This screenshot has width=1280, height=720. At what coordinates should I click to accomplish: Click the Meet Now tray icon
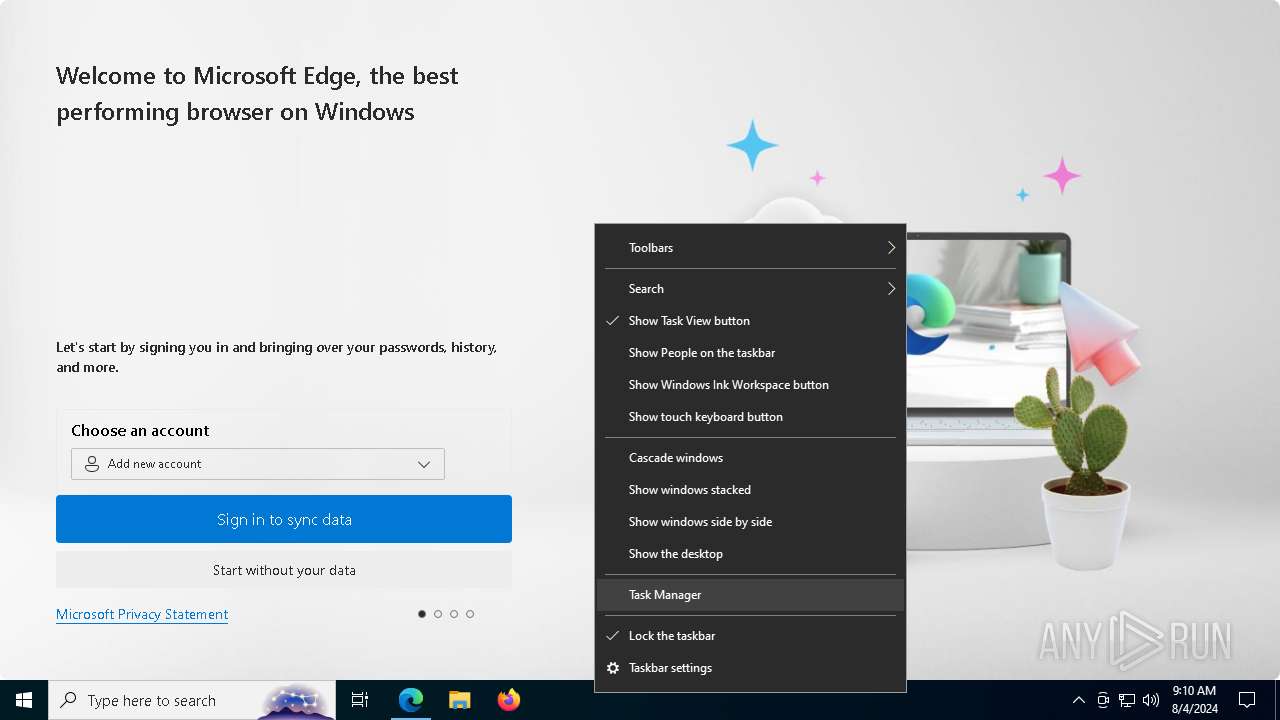[x=1103, y=700]
